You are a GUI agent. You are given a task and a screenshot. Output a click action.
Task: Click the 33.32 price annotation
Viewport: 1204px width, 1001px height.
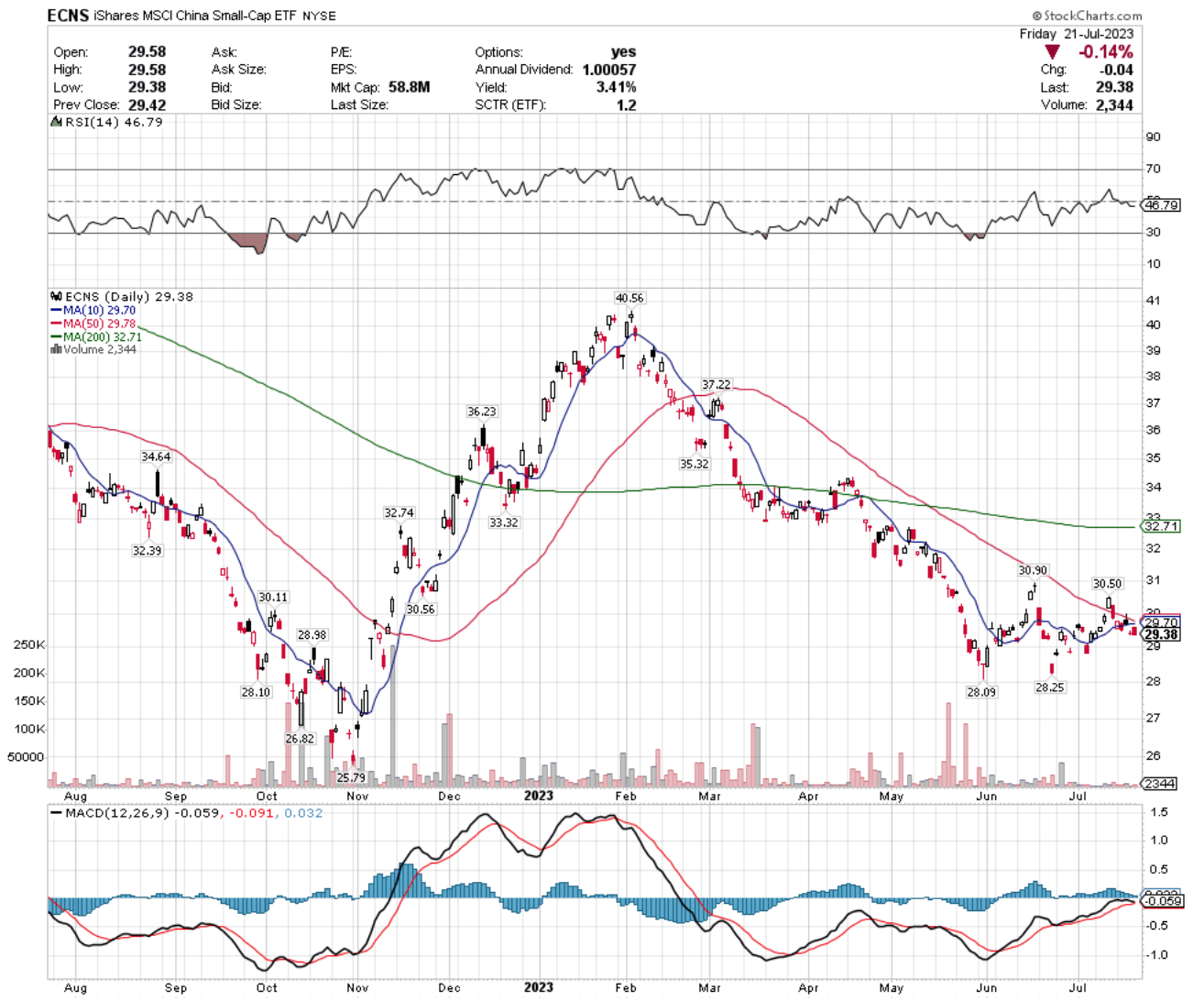tap(504, 522)
